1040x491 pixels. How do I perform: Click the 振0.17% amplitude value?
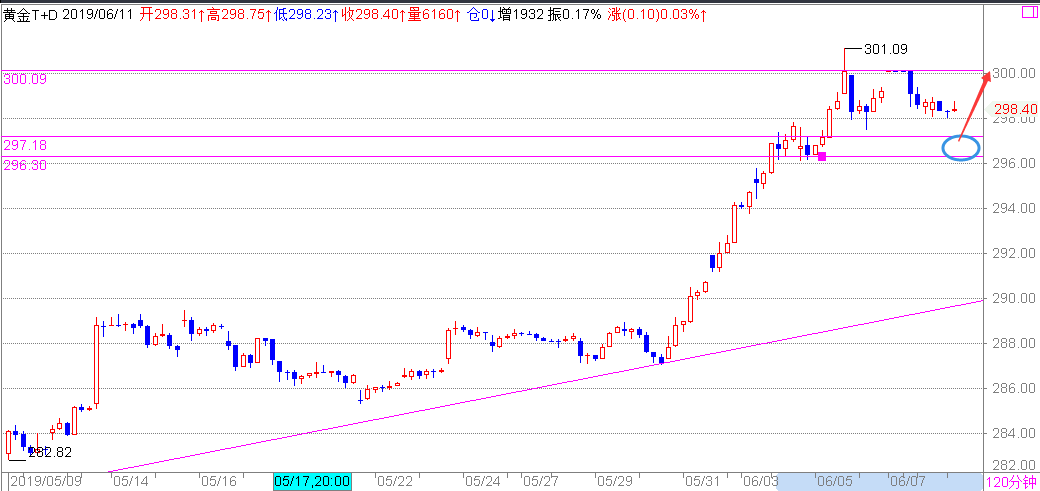coord(574,15)
